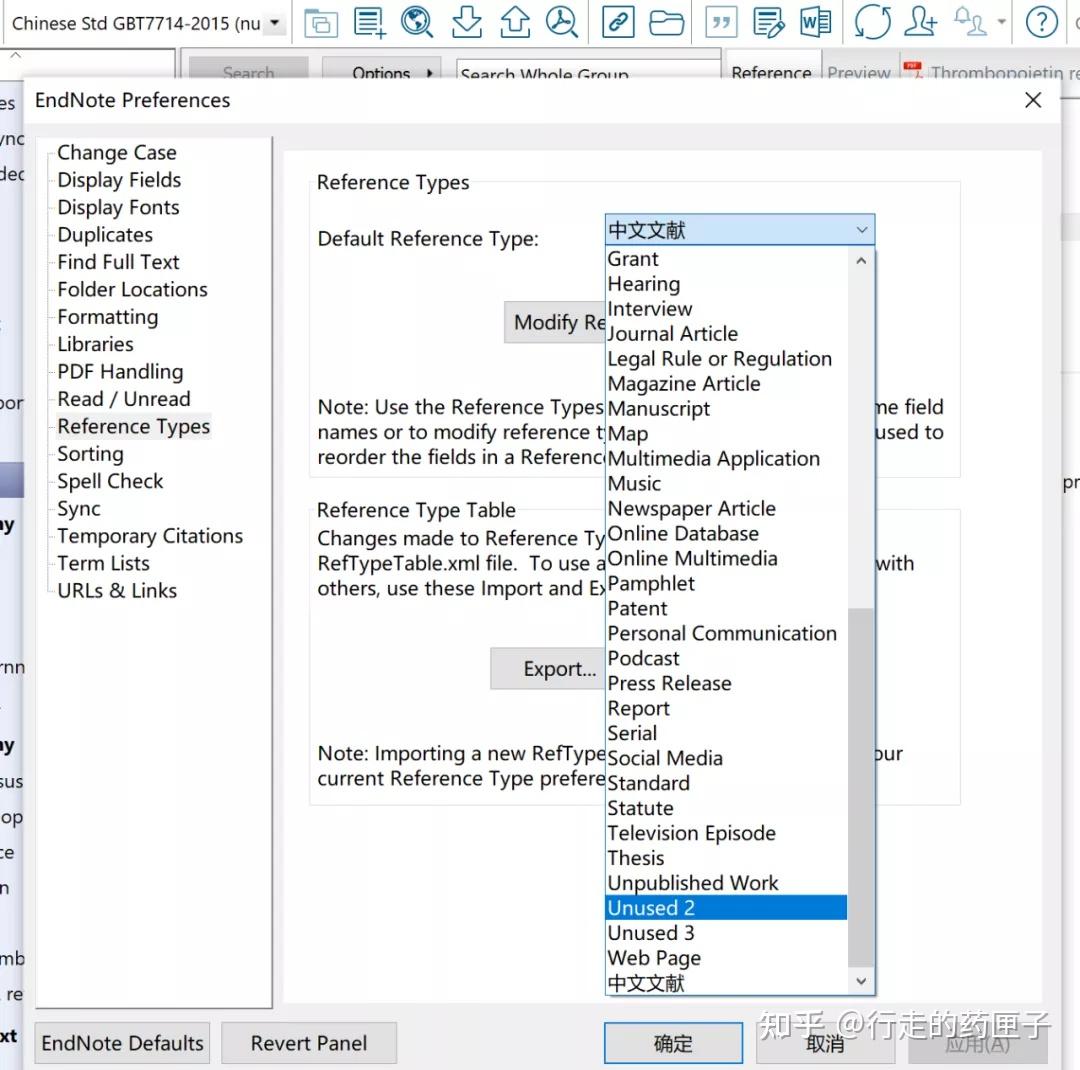Click the Copy to Local Library icon
Image resolution: width=1080 pixels, height=1070 pixels.
[321, 23]
